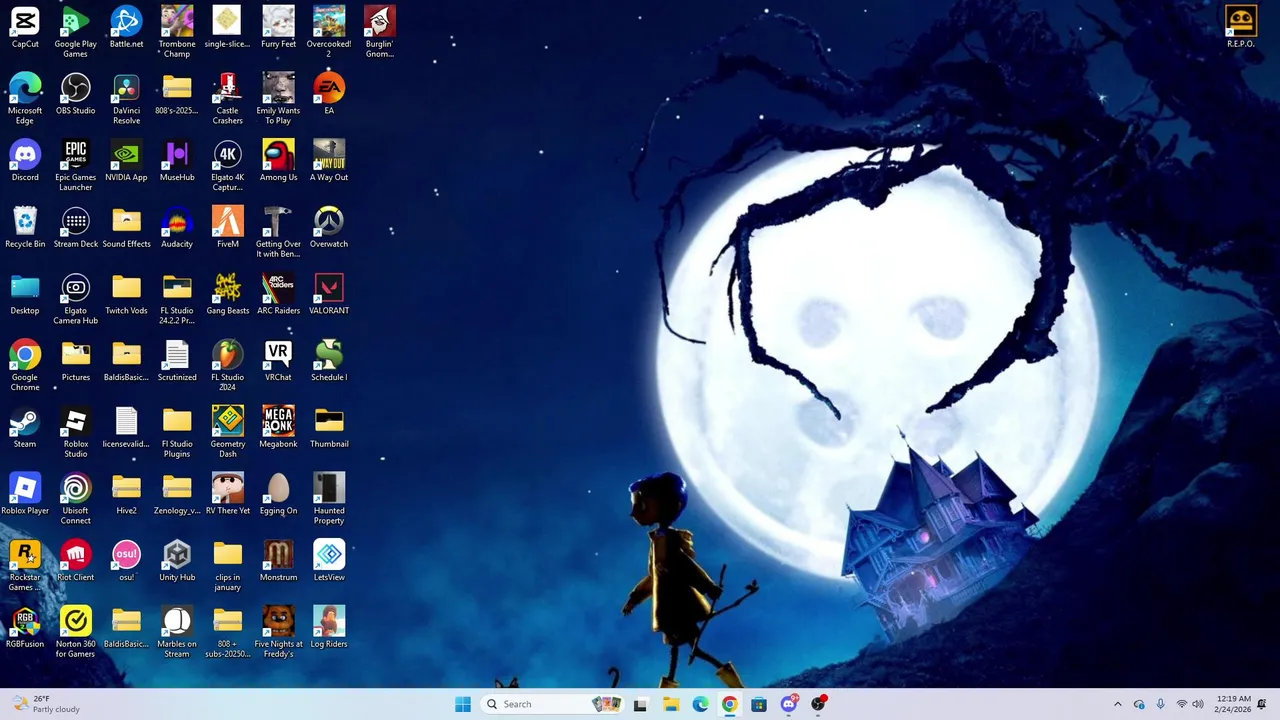Open the CapCut desktop shortcut

(x=25, y=28)
